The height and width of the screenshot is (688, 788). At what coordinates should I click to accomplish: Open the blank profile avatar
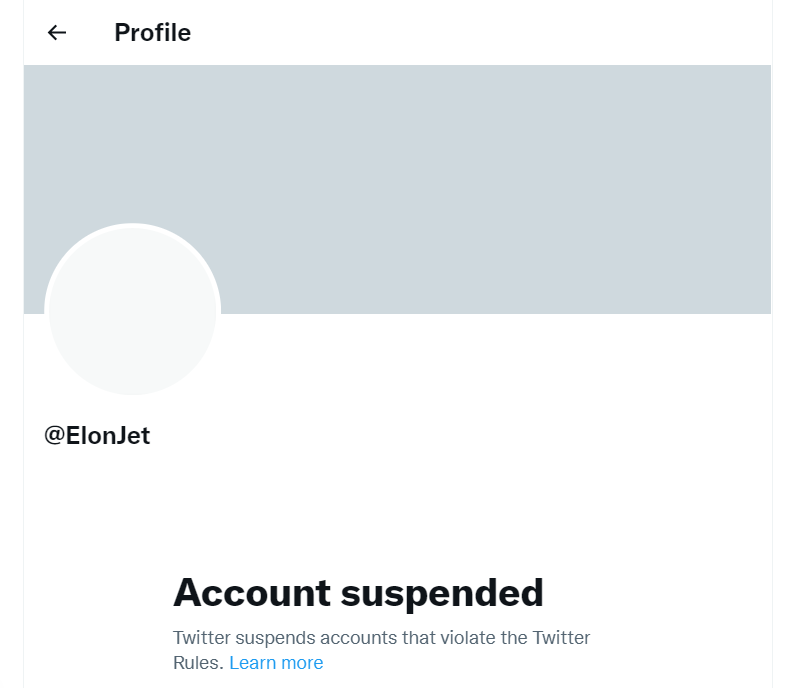(x=132, y=310)
